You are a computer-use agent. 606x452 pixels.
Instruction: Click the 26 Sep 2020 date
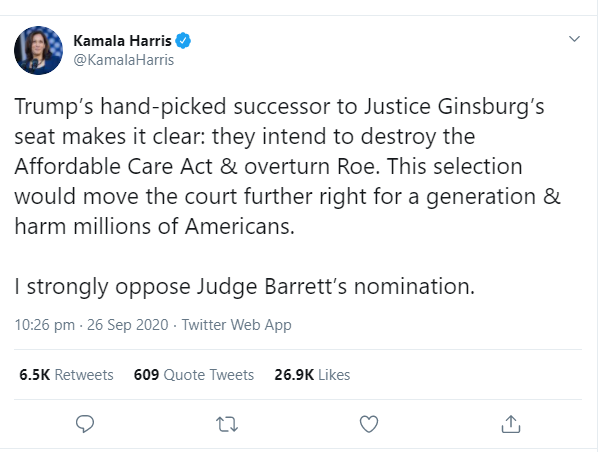pos(128,325)
